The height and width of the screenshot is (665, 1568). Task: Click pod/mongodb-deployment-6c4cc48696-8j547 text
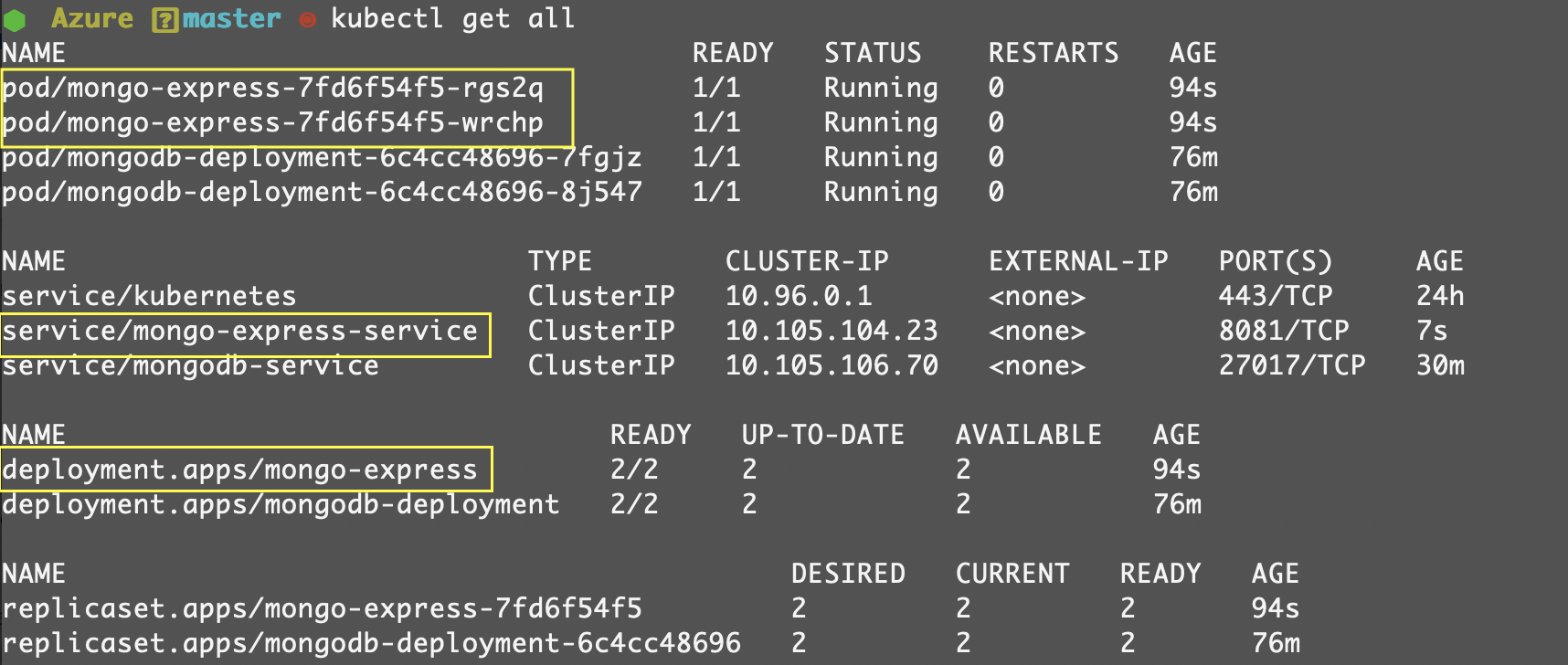point(322,193)
